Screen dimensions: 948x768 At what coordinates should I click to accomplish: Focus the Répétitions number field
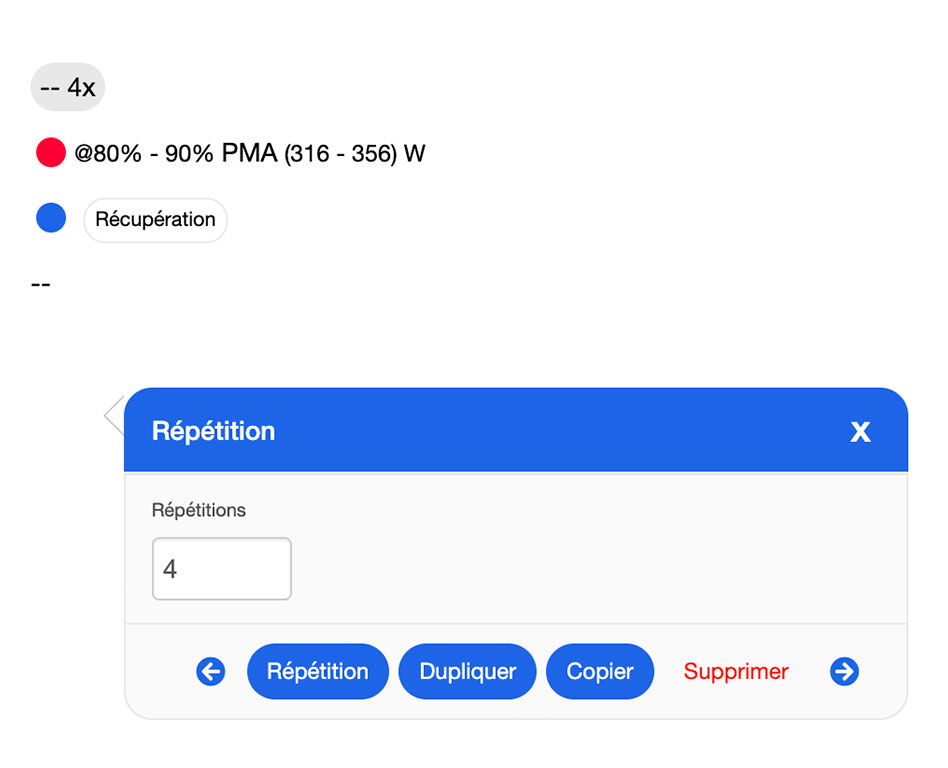tap(221, 569)
